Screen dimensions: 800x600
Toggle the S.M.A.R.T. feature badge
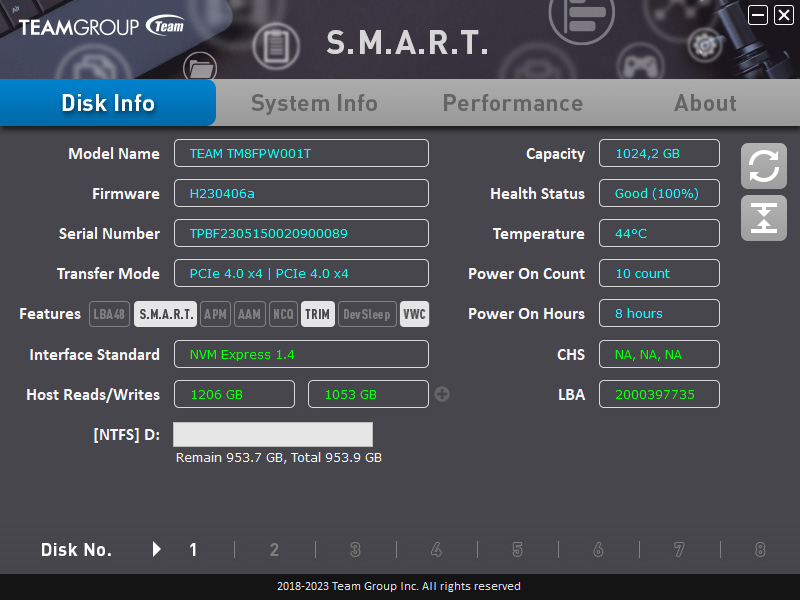pos(164,313)
